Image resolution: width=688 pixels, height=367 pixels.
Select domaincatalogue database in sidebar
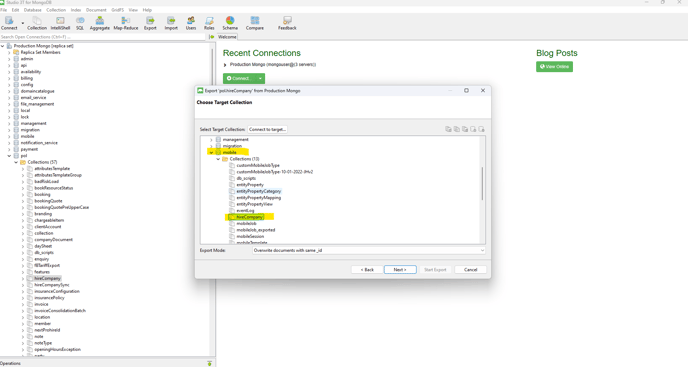[x=37, y=91]
